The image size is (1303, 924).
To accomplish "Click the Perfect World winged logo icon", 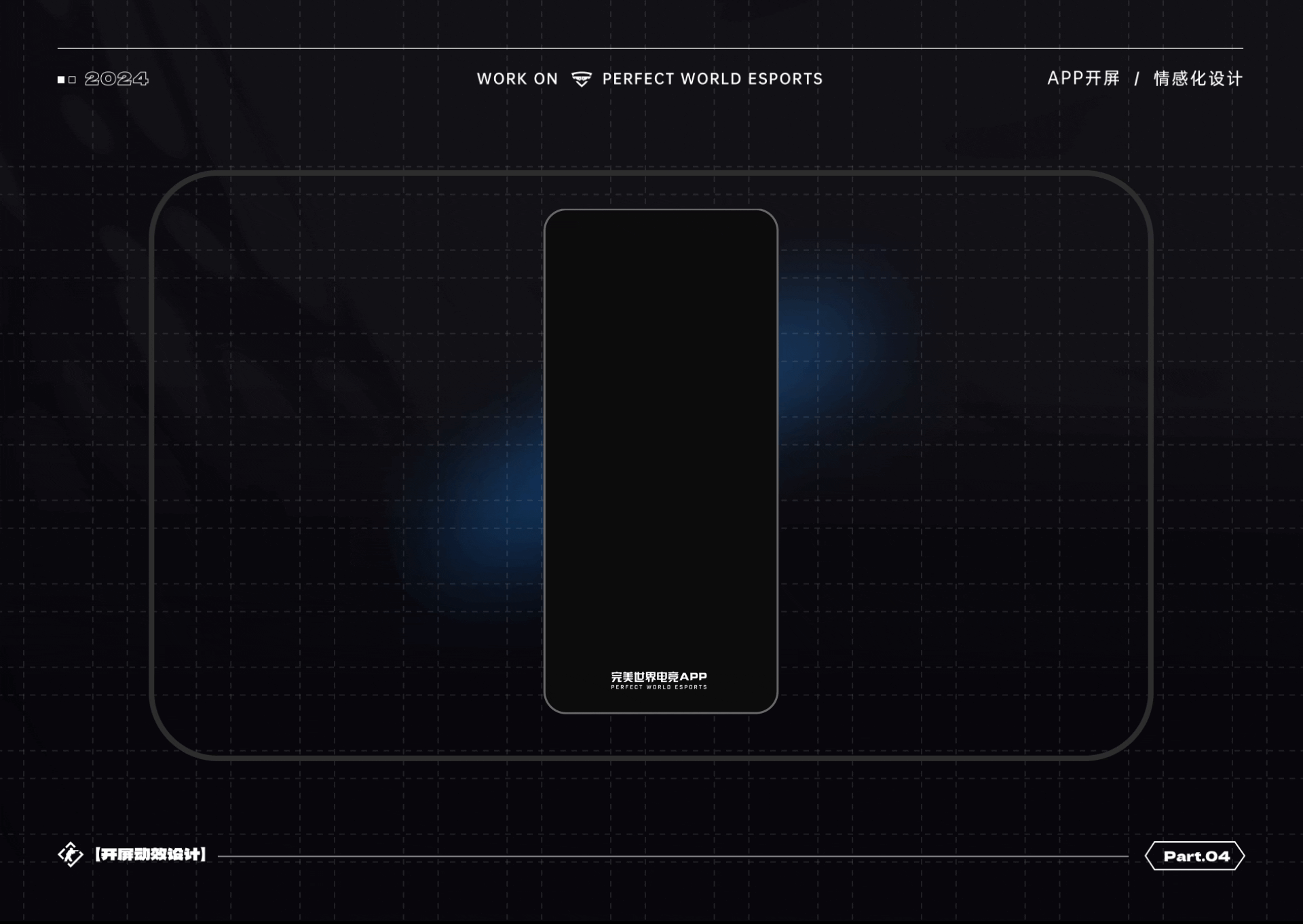I will click(582, 79).
